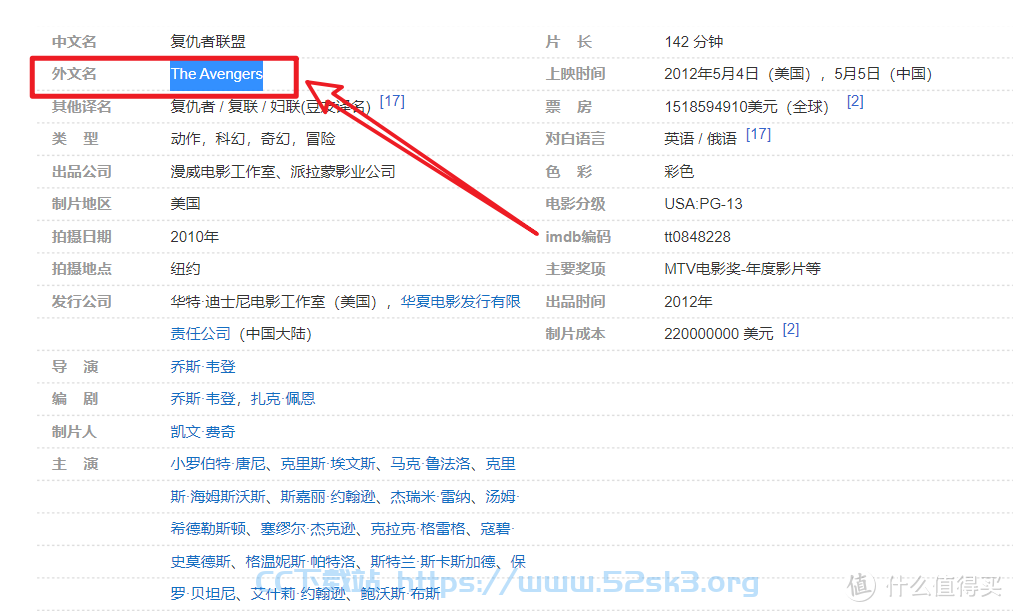The width and height of the screenshot is (1013, 612).
Task: Select 2012年 in the 出品时间 row
Action: coord(689,302)
